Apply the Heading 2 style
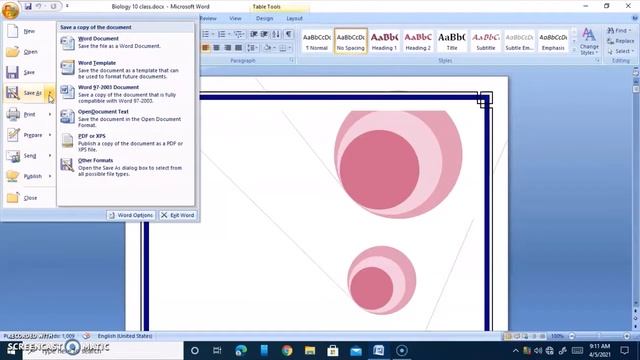This screenshot has height=360, width=640. tap(418, 41)
